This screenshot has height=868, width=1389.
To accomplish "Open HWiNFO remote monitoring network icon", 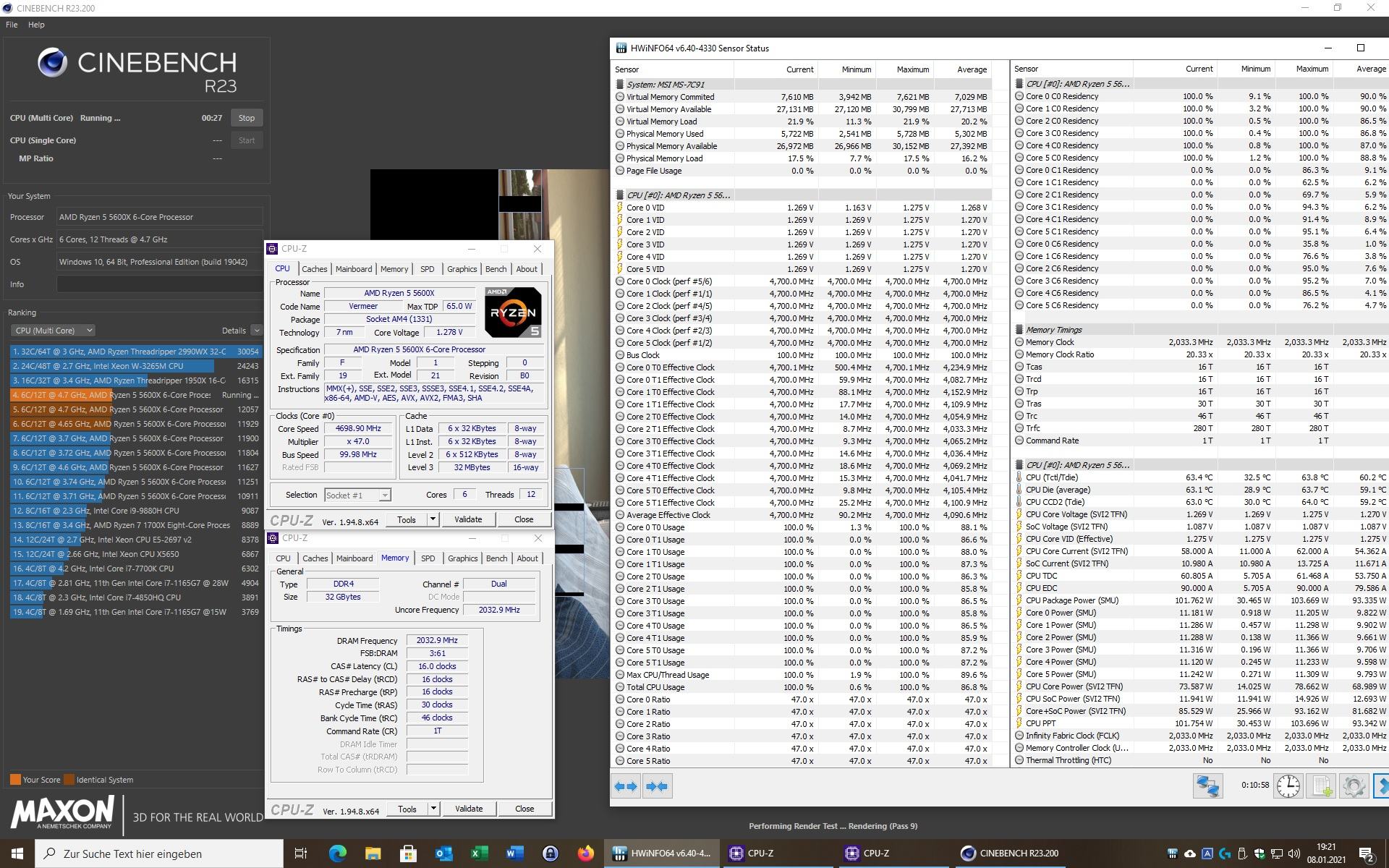I will pyautogui.click(x=1207, y=786).
